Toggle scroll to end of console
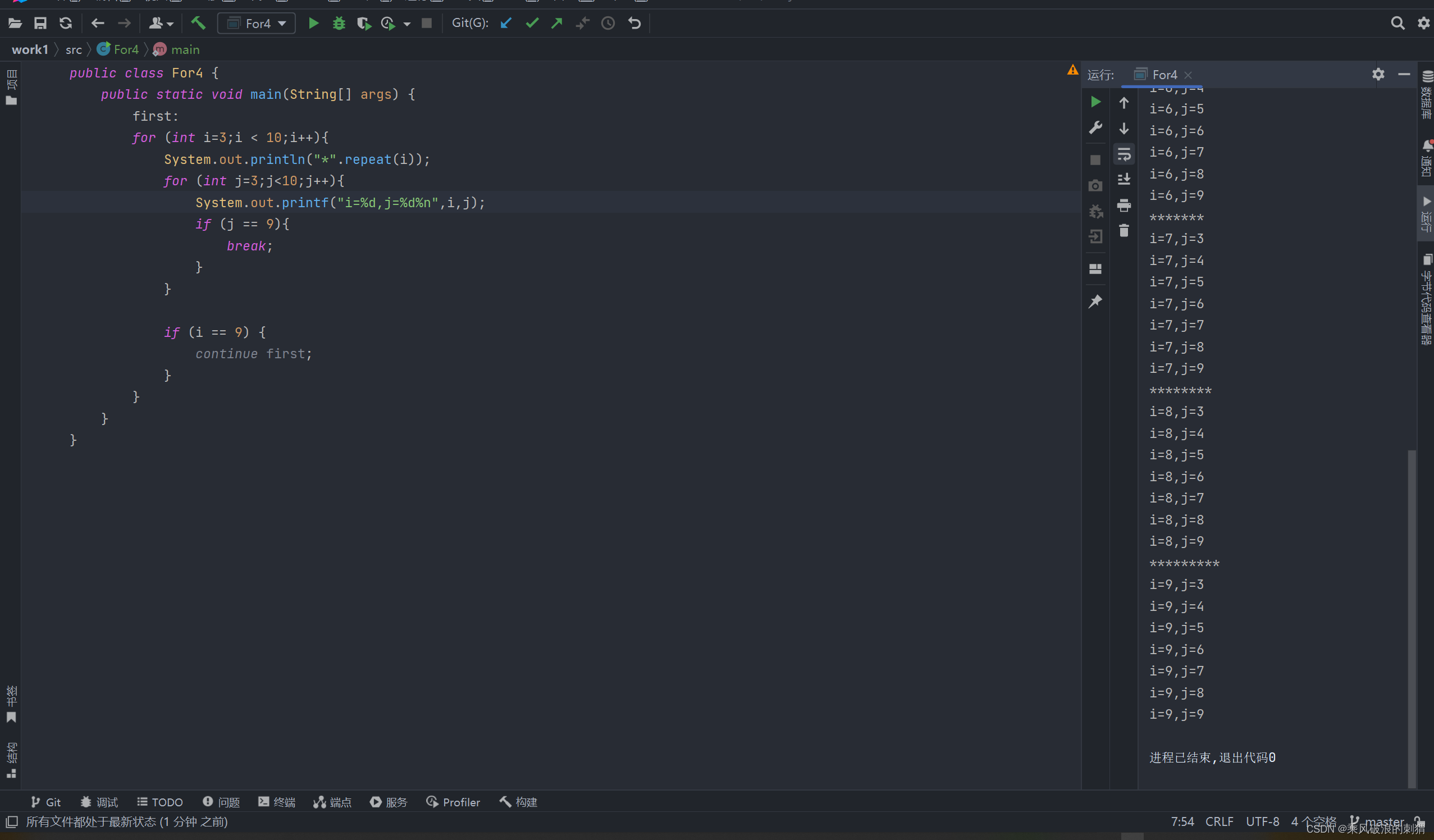Image resolution: width=1434 pixels, height=840 pixels. (1124, 179)
